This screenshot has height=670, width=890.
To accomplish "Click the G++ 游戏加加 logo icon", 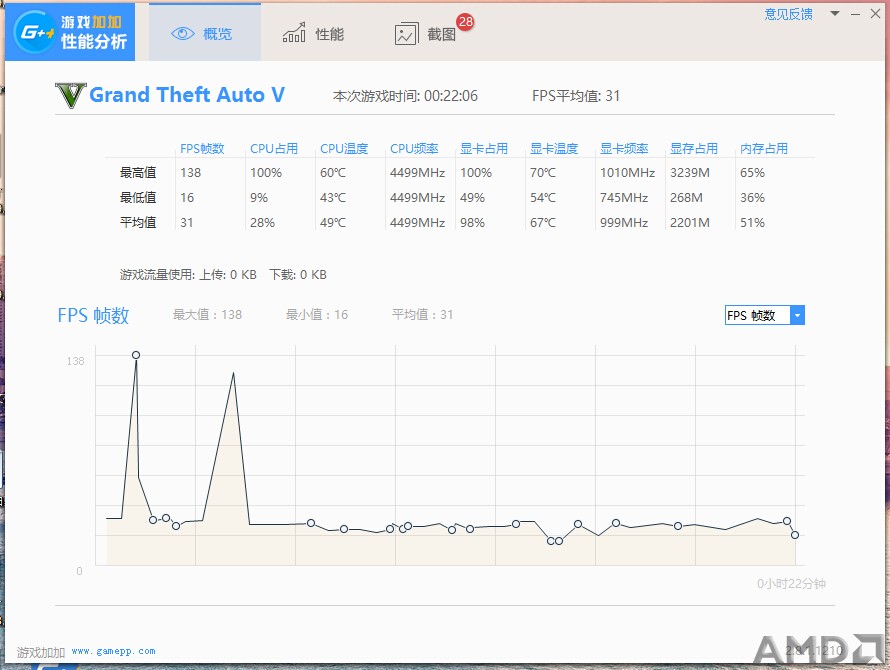I will click(35, 32).
